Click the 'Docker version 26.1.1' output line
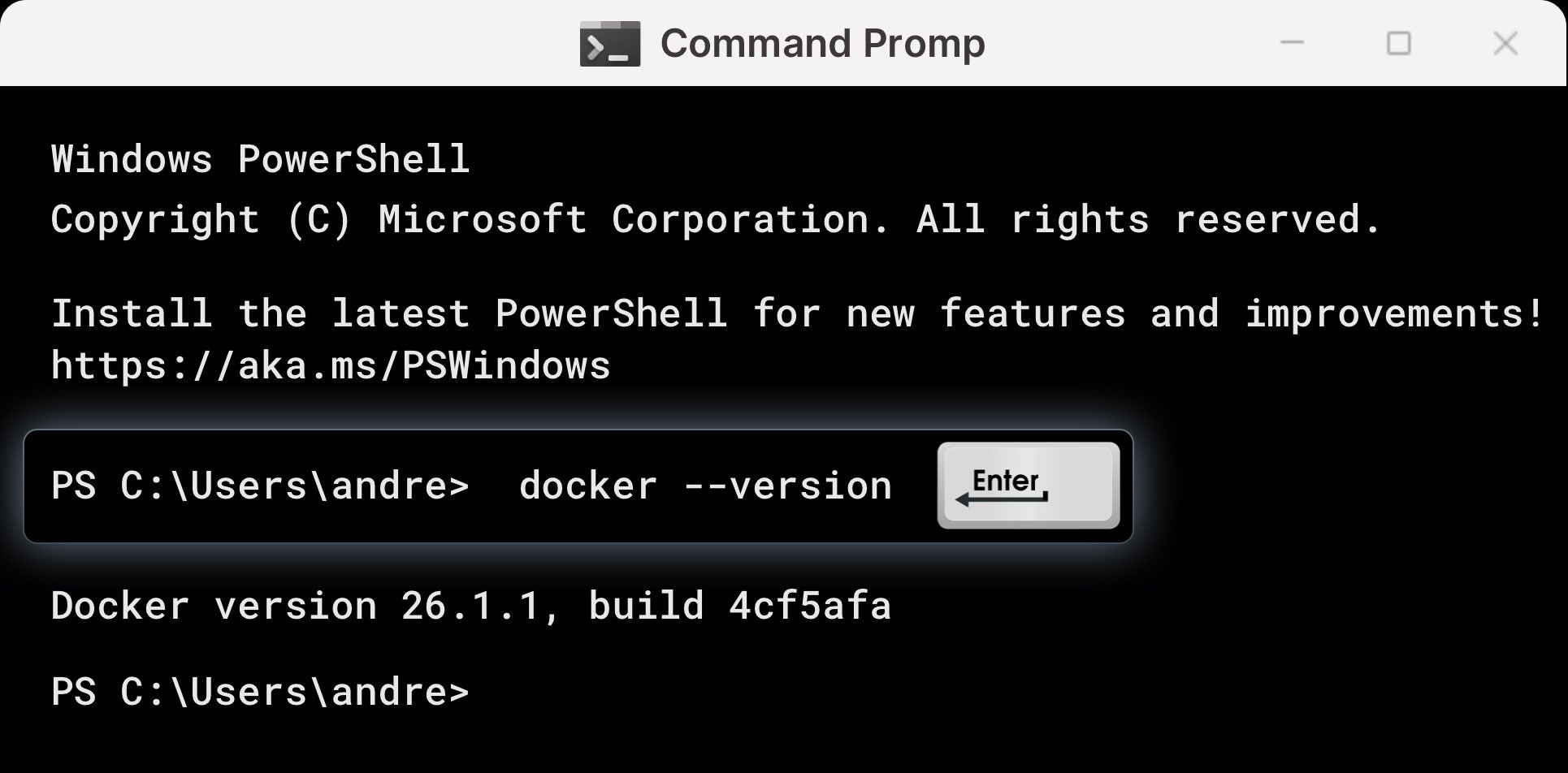This screenshot has width=1568, height=773. click(x=471, y=606)
